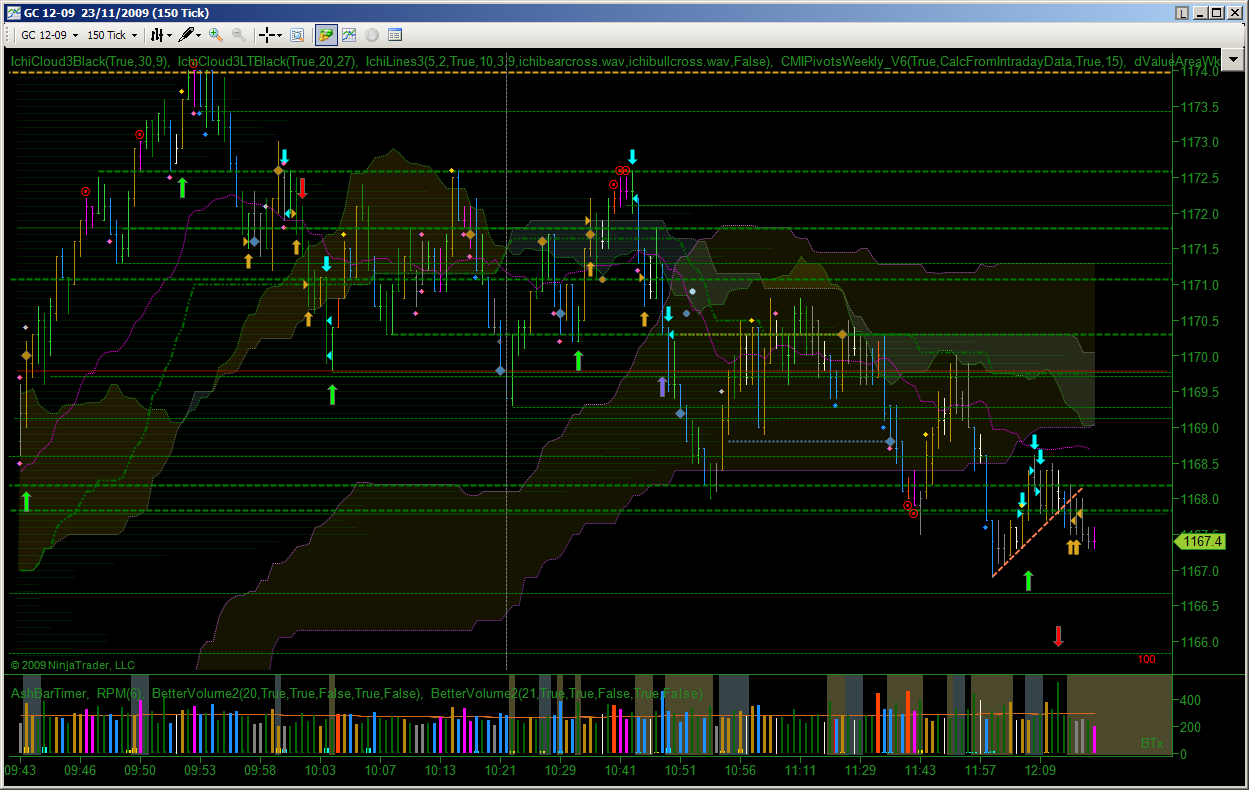
Task: Click the window link L button
Action: pyautogui.click(x=1182, y=13)
